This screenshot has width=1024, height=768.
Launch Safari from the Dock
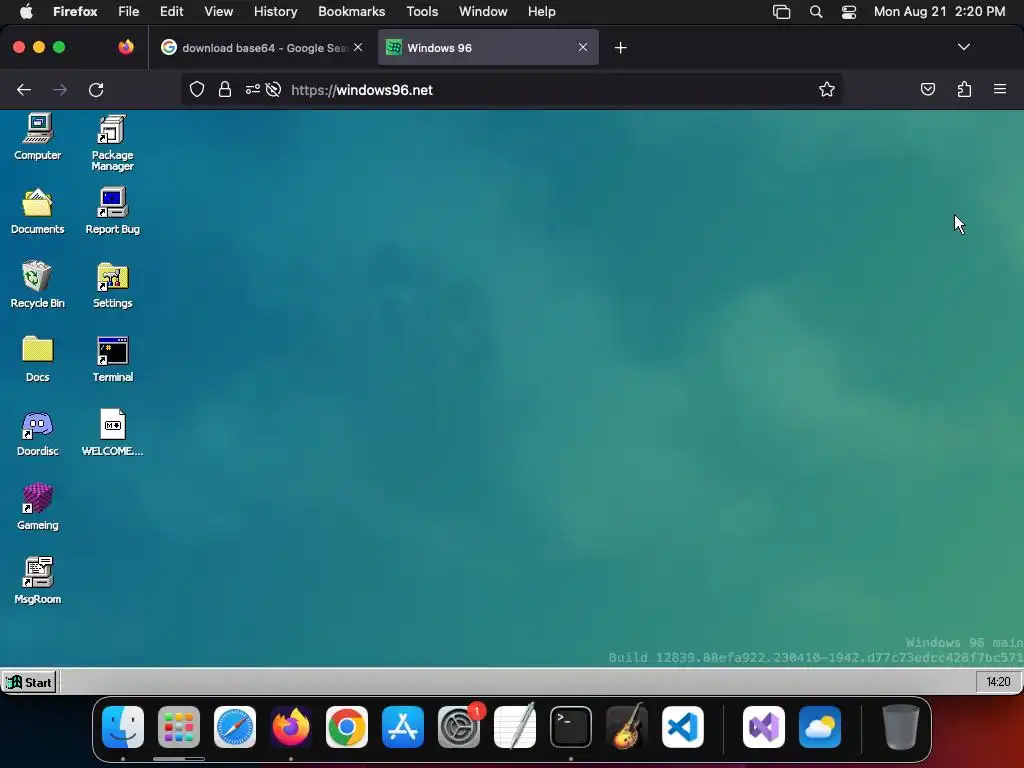click(235, 727)
